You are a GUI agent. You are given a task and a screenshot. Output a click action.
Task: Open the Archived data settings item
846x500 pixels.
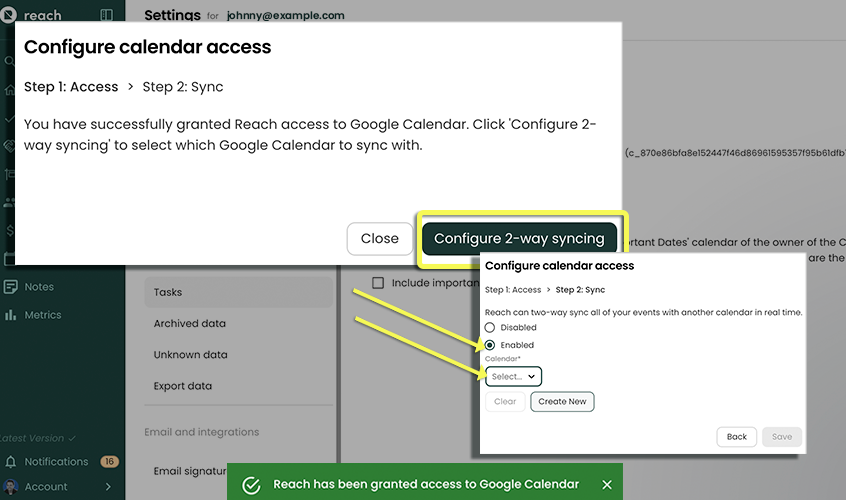(x=189, y=324)
